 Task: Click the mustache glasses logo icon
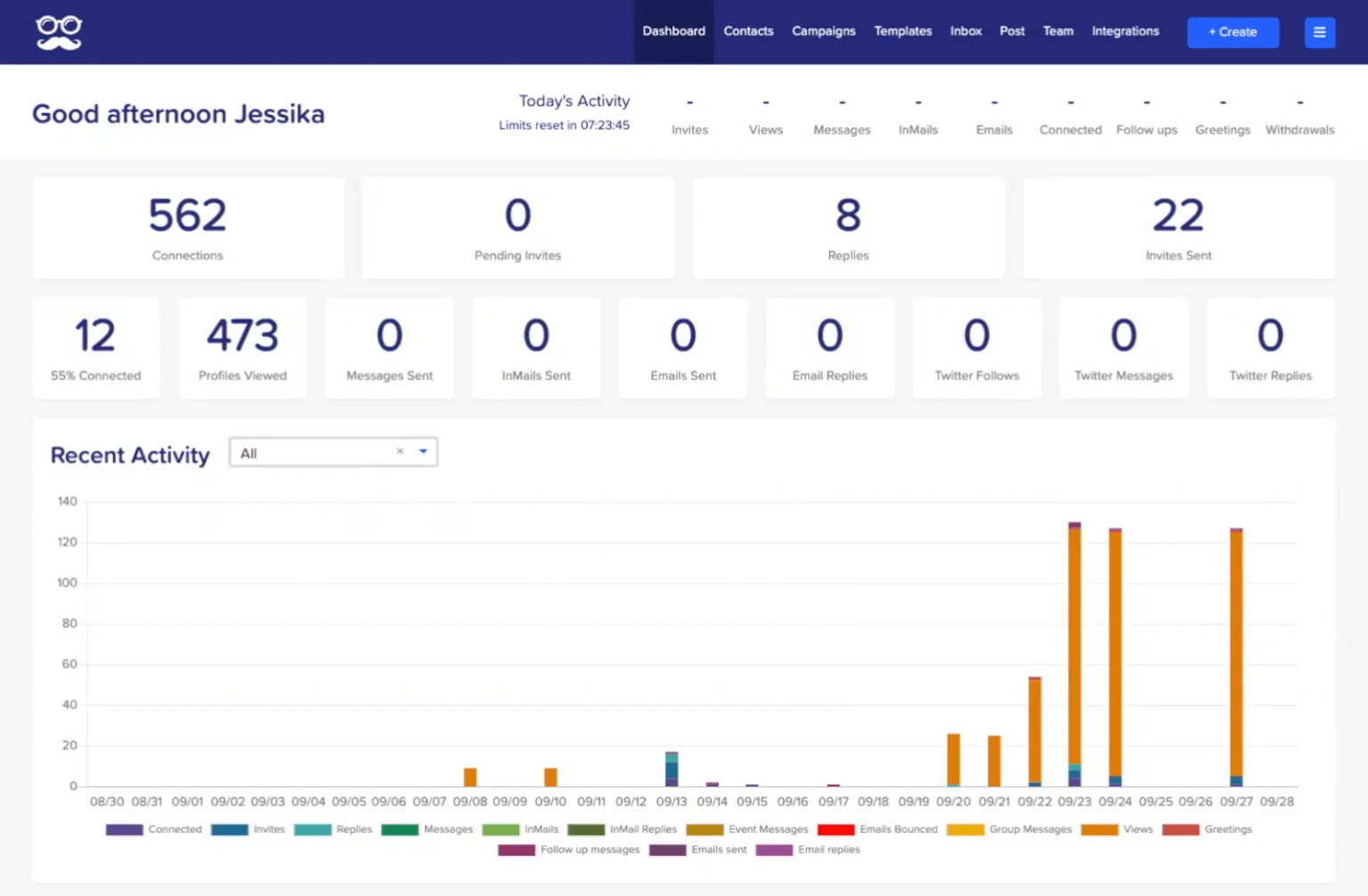(59, 32)
